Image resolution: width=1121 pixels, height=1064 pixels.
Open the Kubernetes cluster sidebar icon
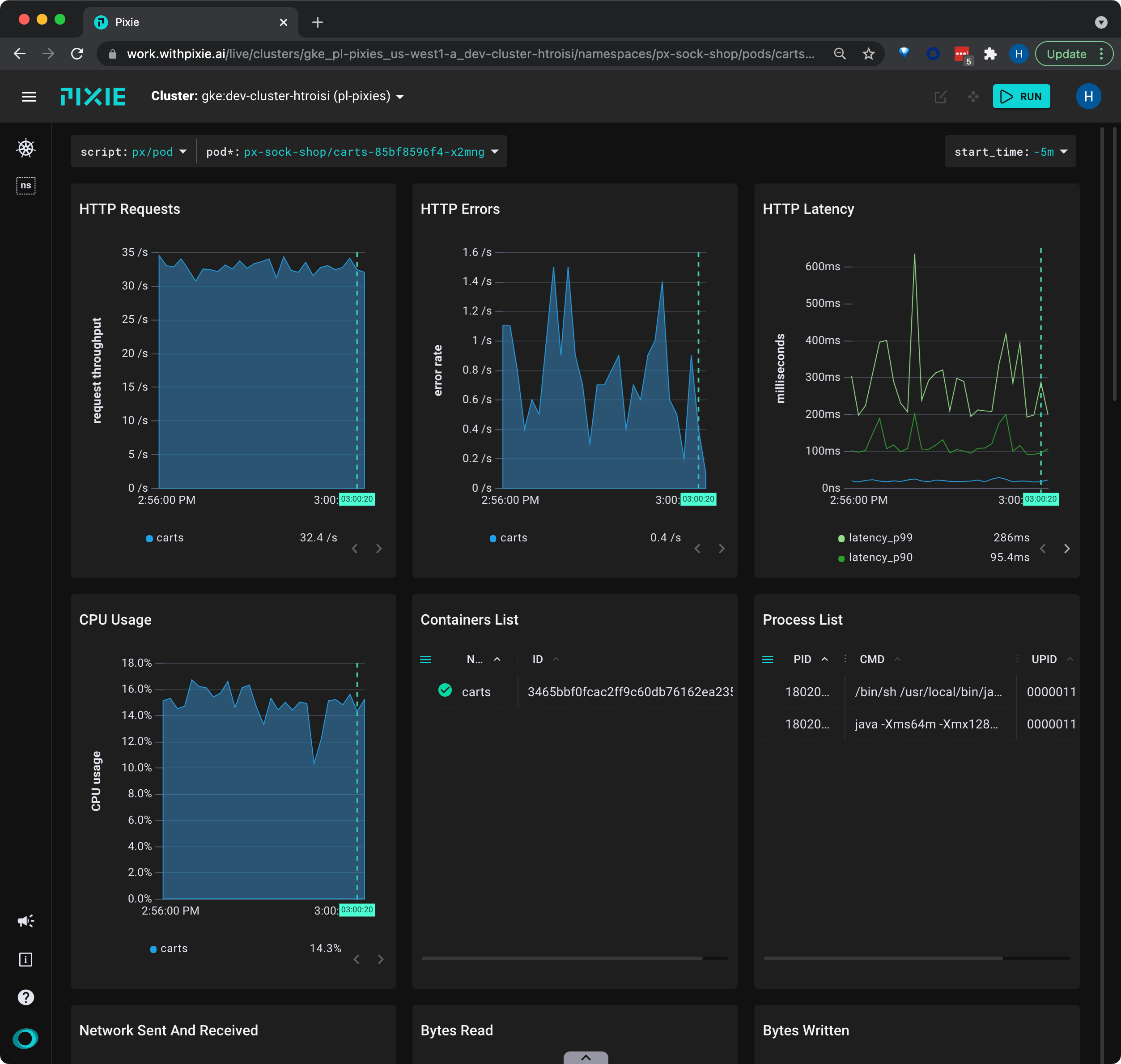pyautogui.click(x=25, y=148)
